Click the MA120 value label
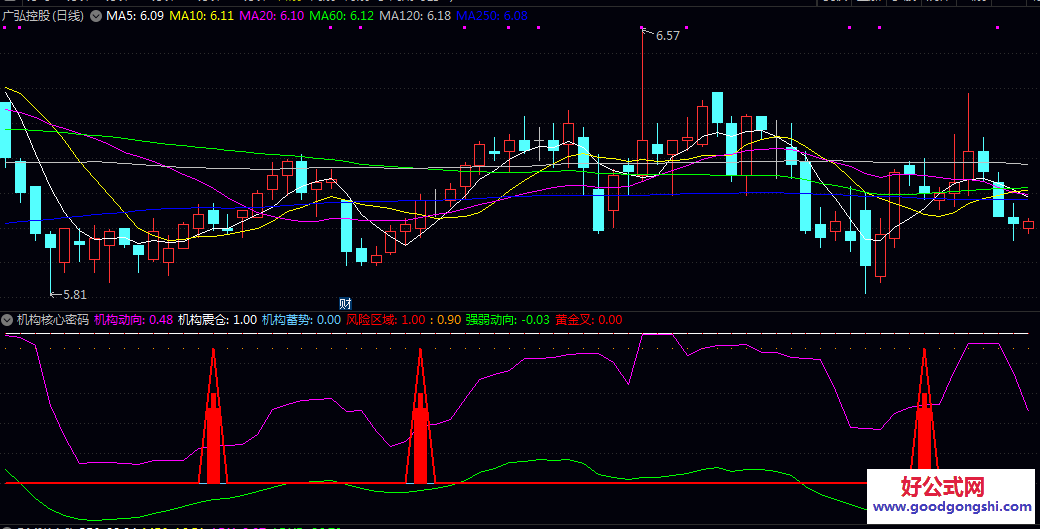The height and width of the screenshot is (529, 1040). [x=416, y=16]
